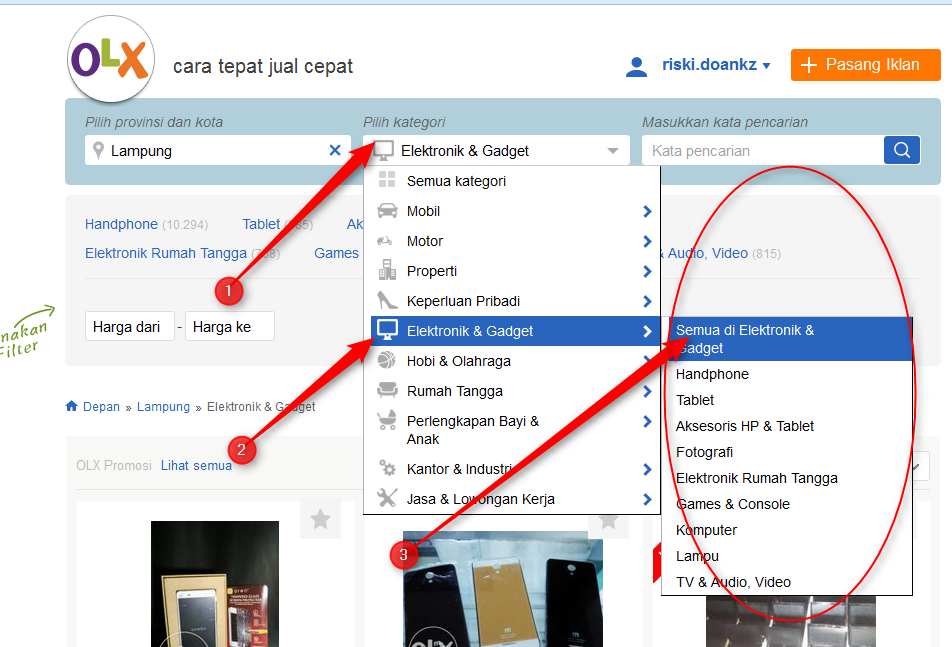The width and height of the screenshot is (952, 647).
Task: Open the second promoted phone cases image
Action: 503,589
